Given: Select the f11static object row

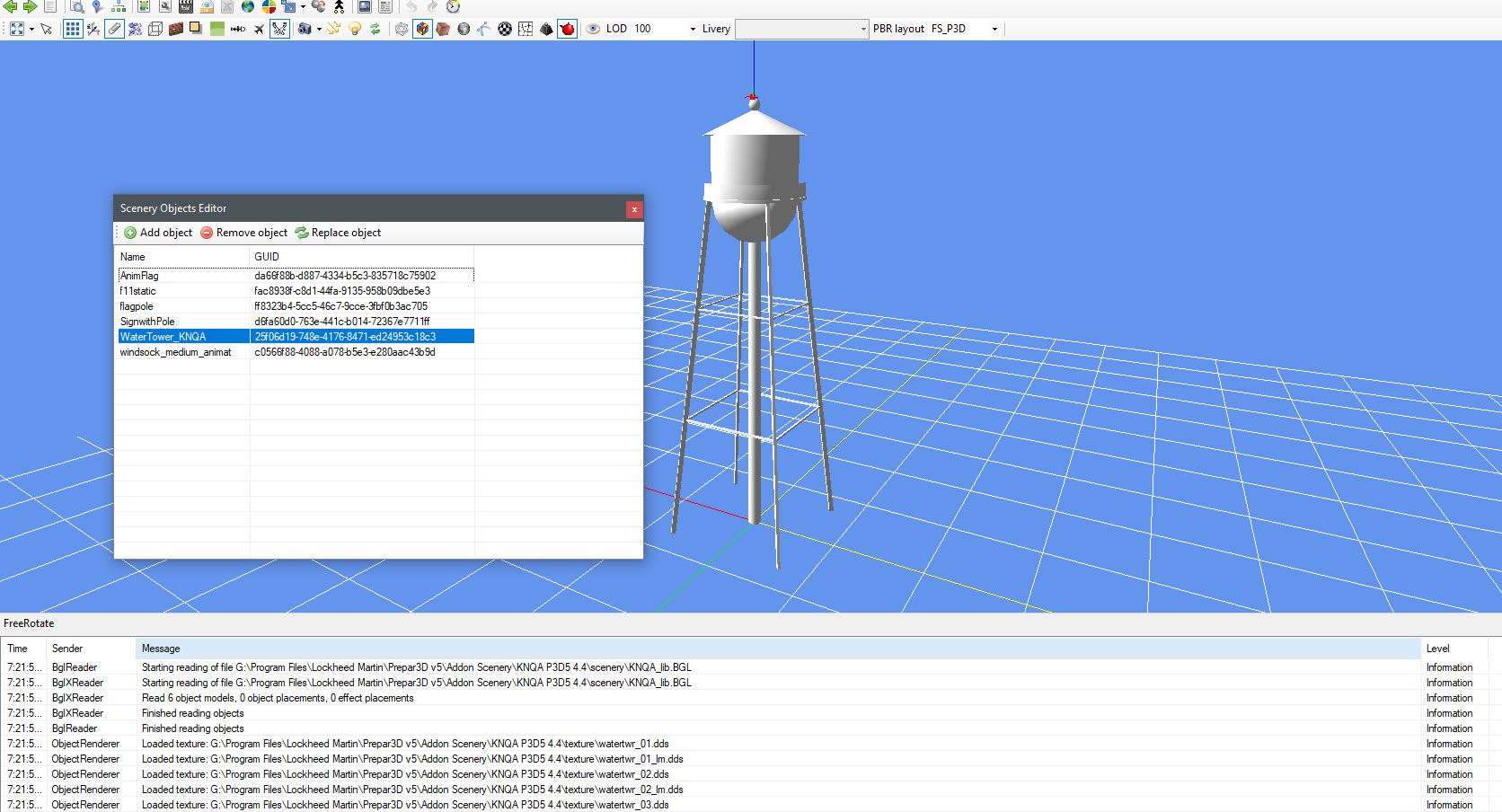Looking at the screenshot, I should [x=296, y=291].
